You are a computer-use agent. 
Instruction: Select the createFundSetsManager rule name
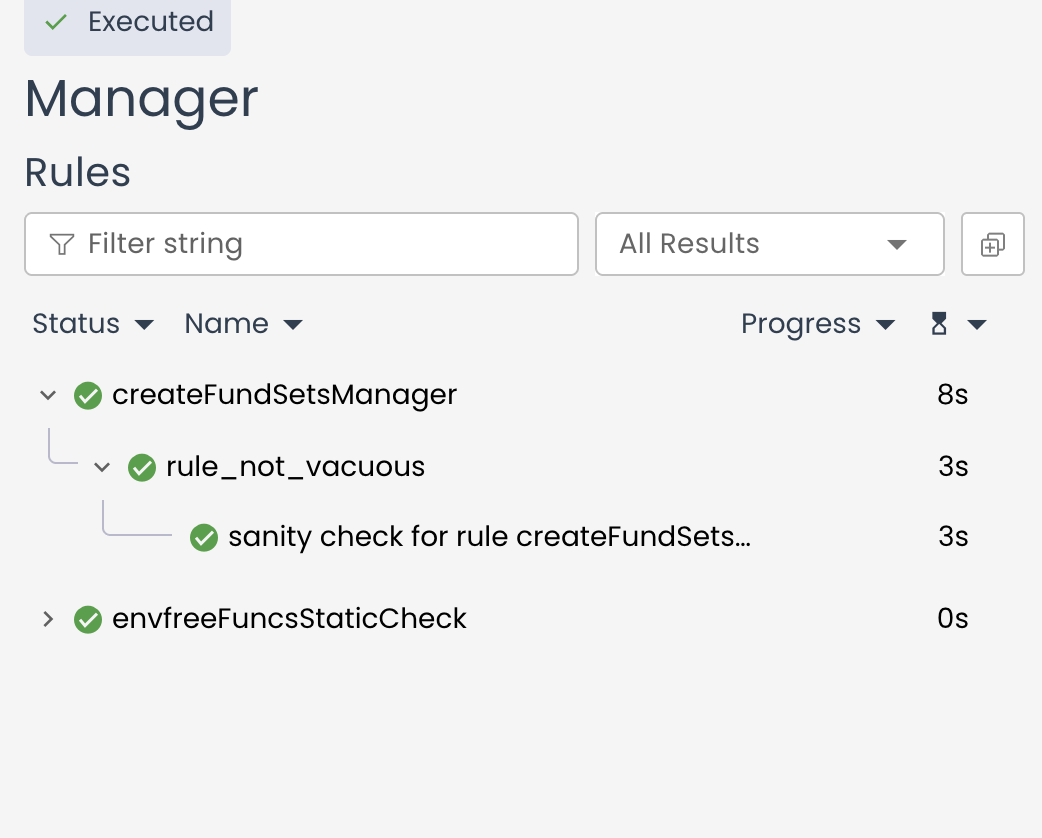coord(284,395)
